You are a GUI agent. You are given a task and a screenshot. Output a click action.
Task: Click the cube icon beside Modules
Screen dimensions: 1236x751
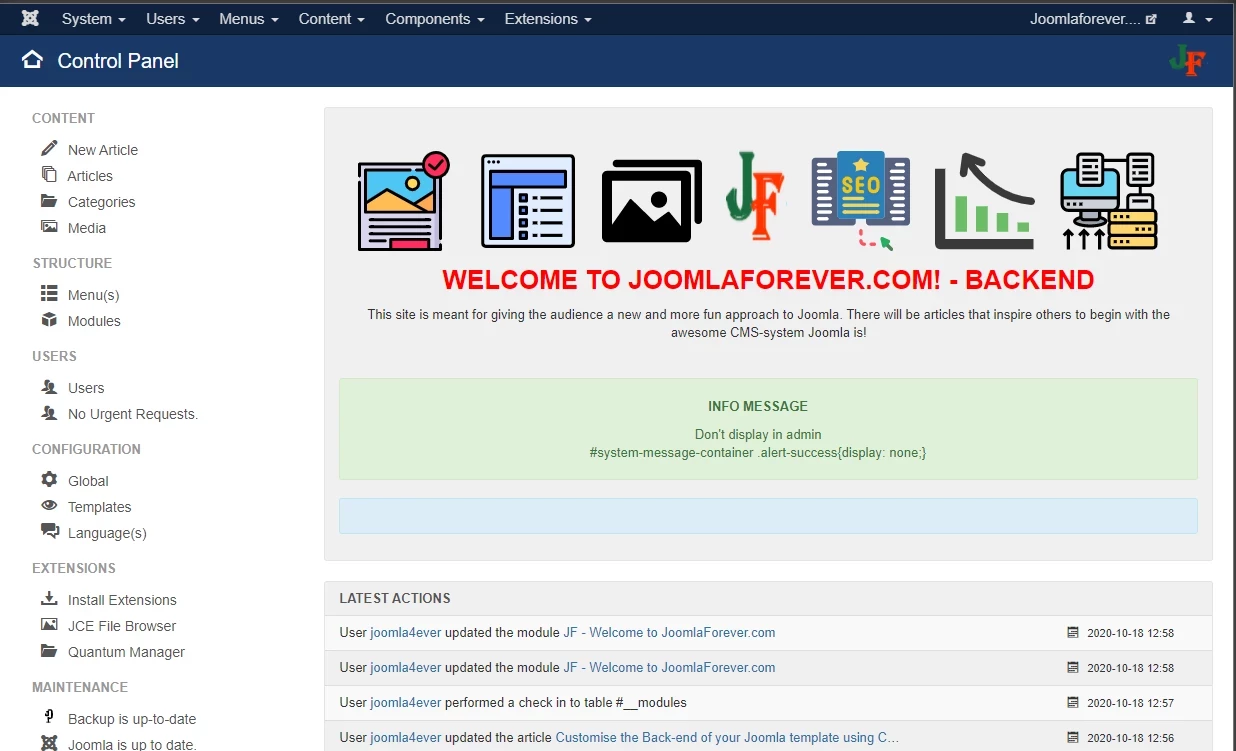49,319
